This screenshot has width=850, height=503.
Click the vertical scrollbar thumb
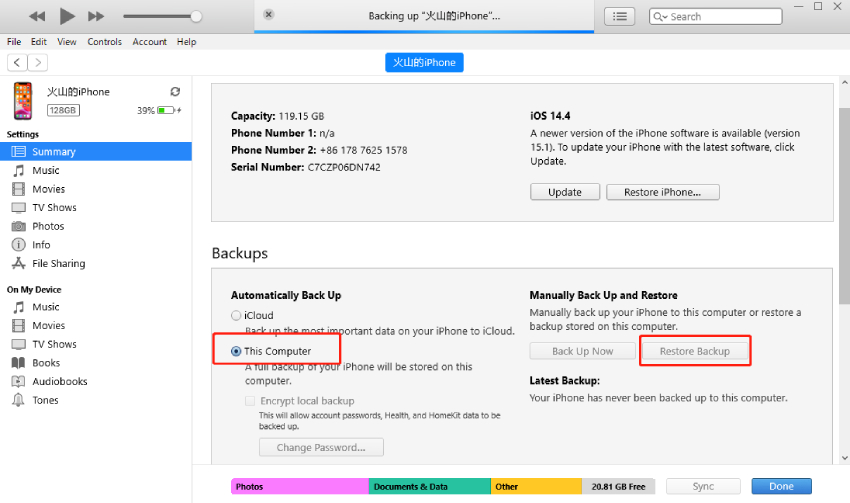tap(845, 206)
